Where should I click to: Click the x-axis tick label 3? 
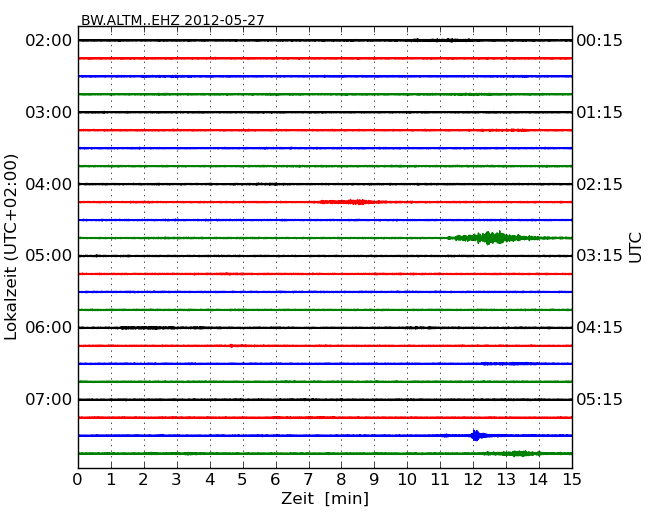(x=176, y=479)
